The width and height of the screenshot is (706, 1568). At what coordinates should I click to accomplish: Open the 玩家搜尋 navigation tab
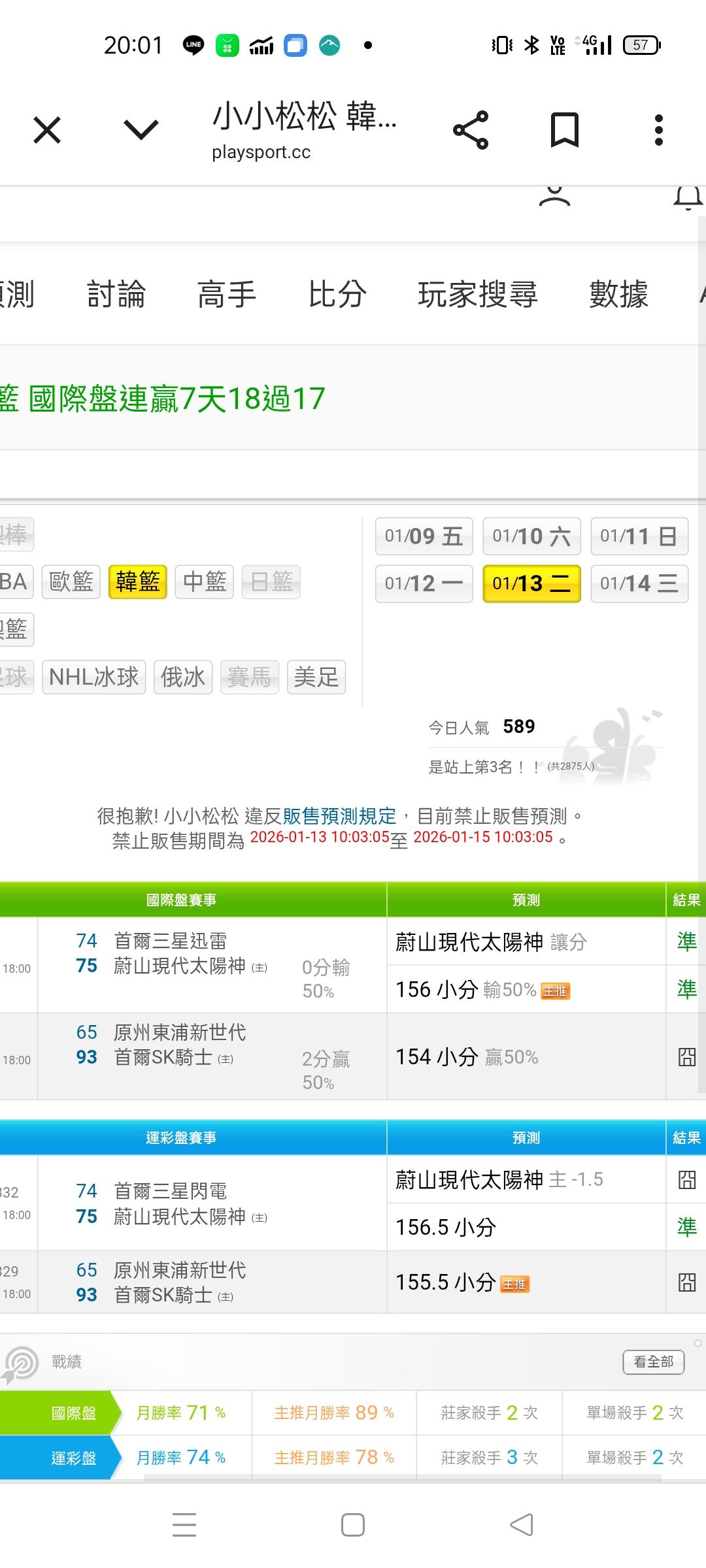click(x=477, y=295)
